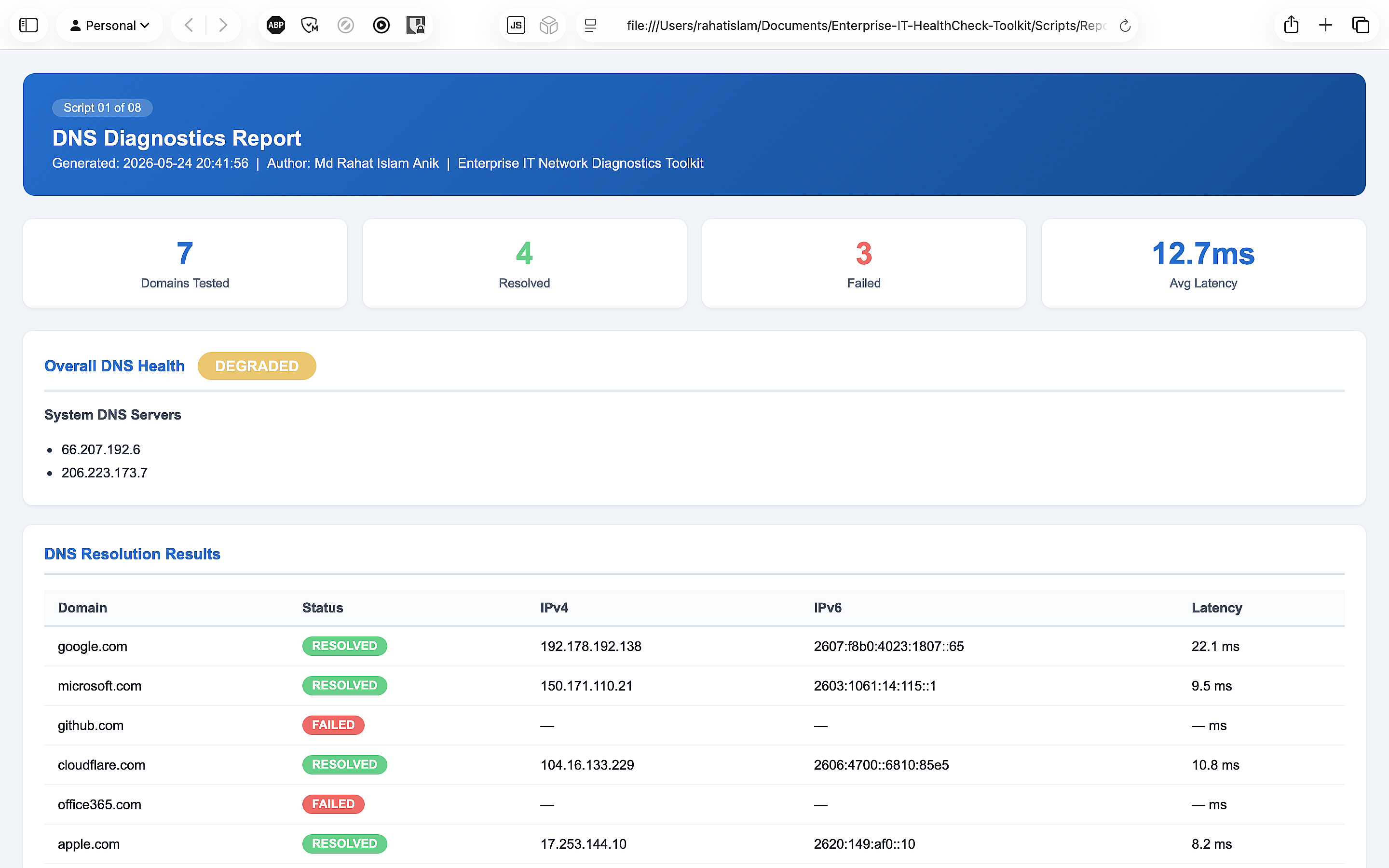The width and height of the screenshot is (1389, 868).
Task: Click the 10.8 ms latency value
Action: click(1216, 765)
